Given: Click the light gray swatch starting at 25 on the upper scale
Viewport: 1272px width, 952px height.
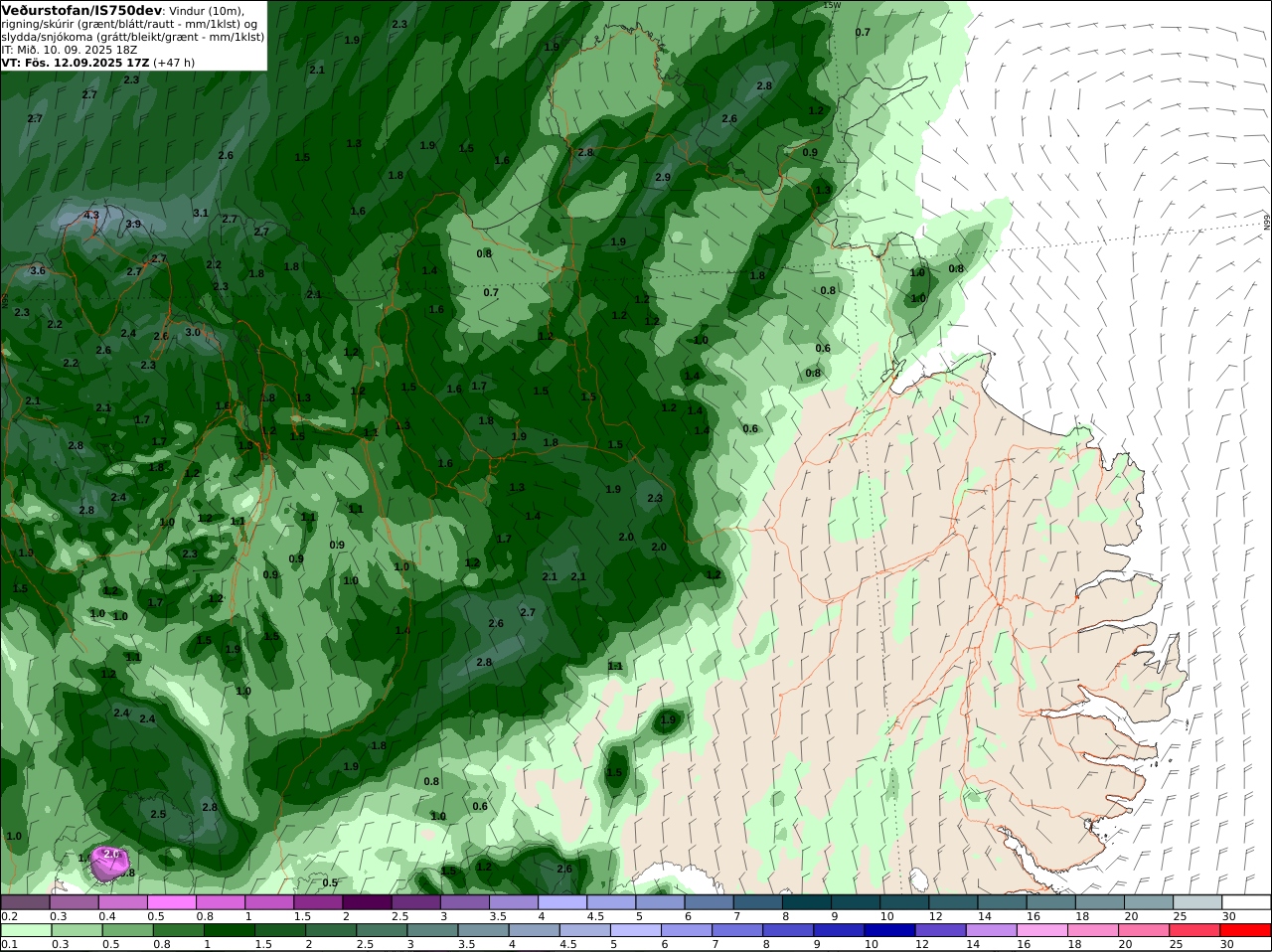Looking at the screenshot, I should [1197, 902].
